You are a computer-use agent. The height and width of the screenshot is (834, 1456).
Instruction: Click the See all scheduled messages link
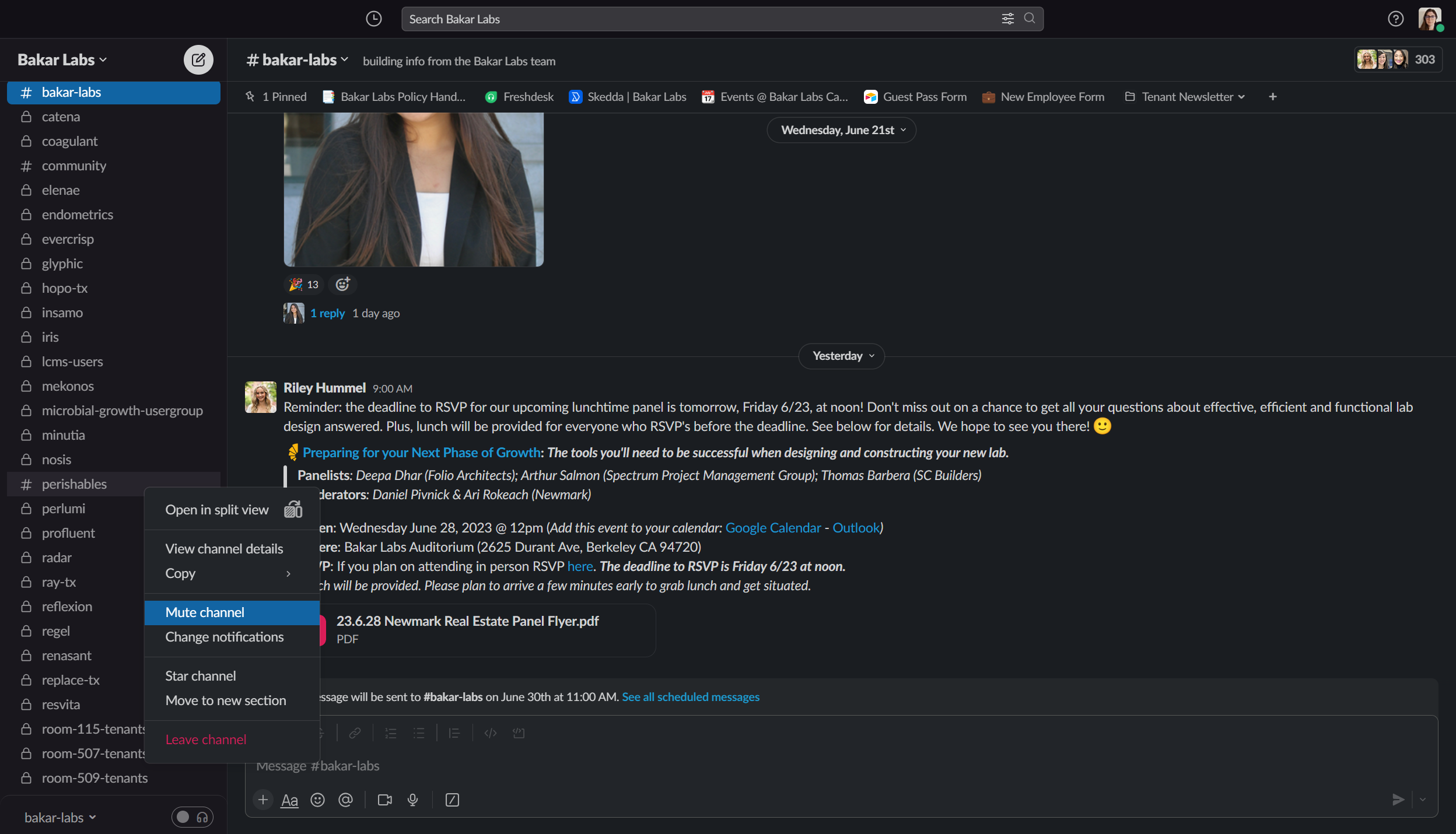point(690,697)
